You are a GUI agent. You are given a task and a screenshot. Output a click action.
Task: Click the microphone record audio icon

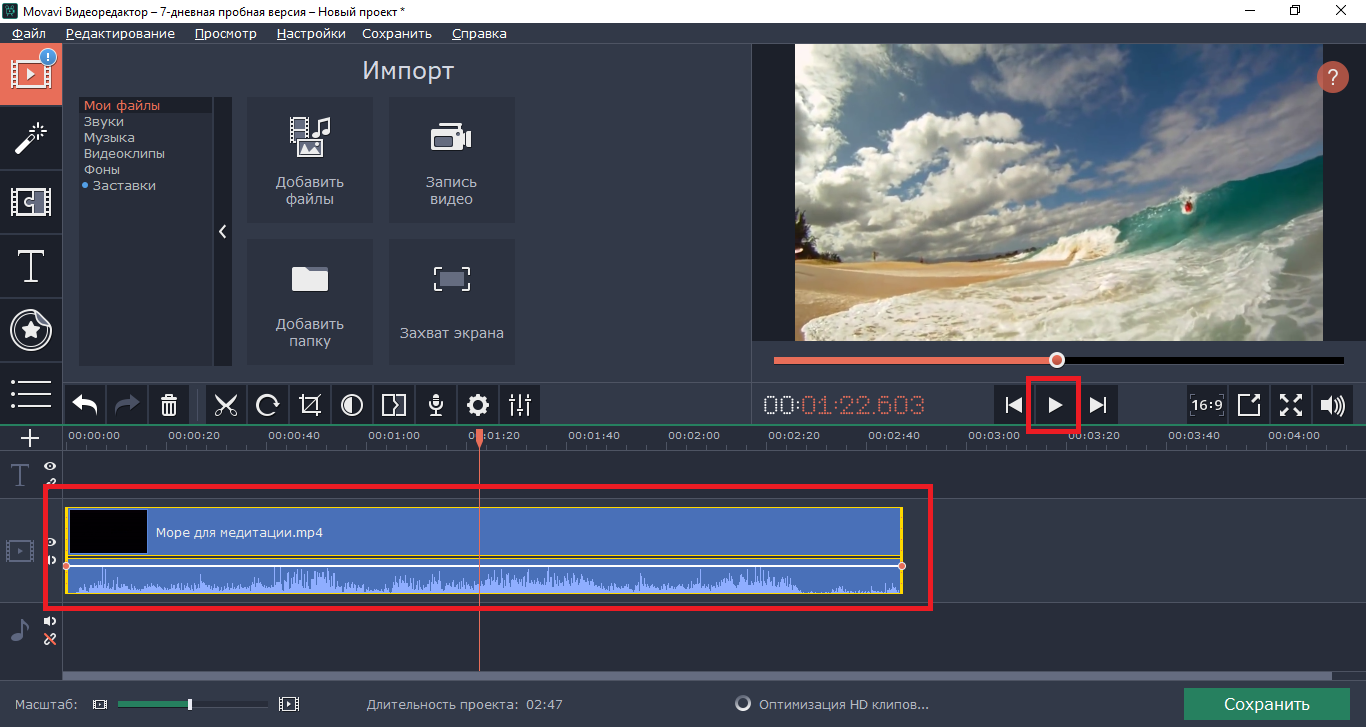436,405
